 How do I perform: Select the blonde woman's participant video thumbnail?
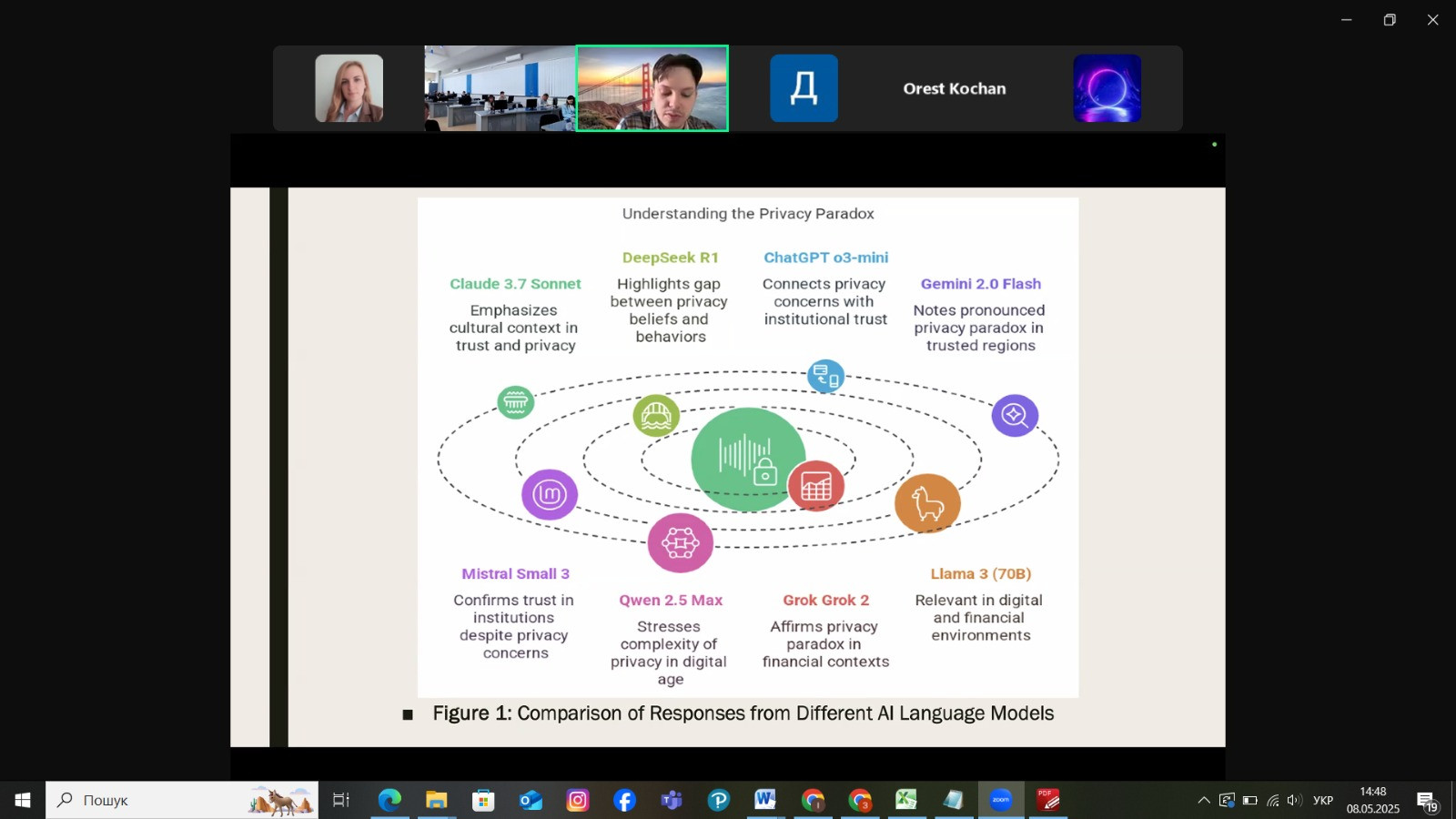click(349, 88)
